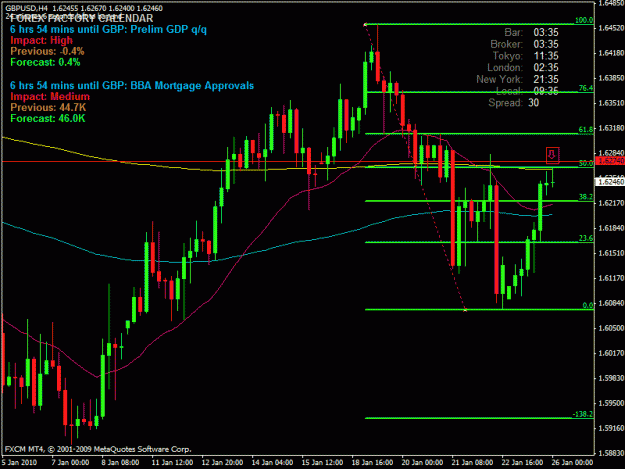Click the 100.0 Fibonacci level label
The width and height of the screenshot is (625, 469).
[584, 20]
